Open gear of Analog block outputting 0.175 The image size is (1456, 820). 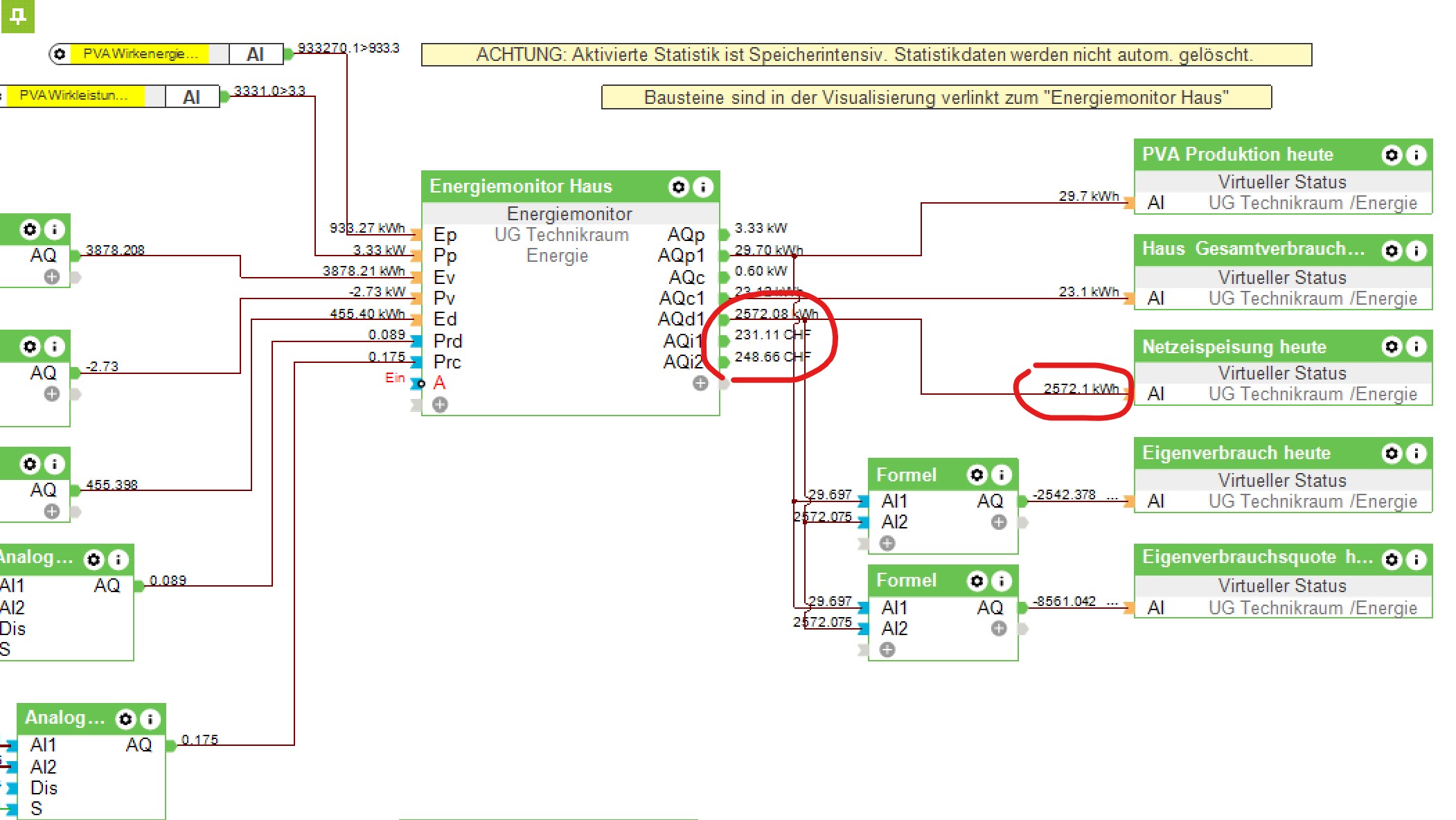(x=125, y=720)
